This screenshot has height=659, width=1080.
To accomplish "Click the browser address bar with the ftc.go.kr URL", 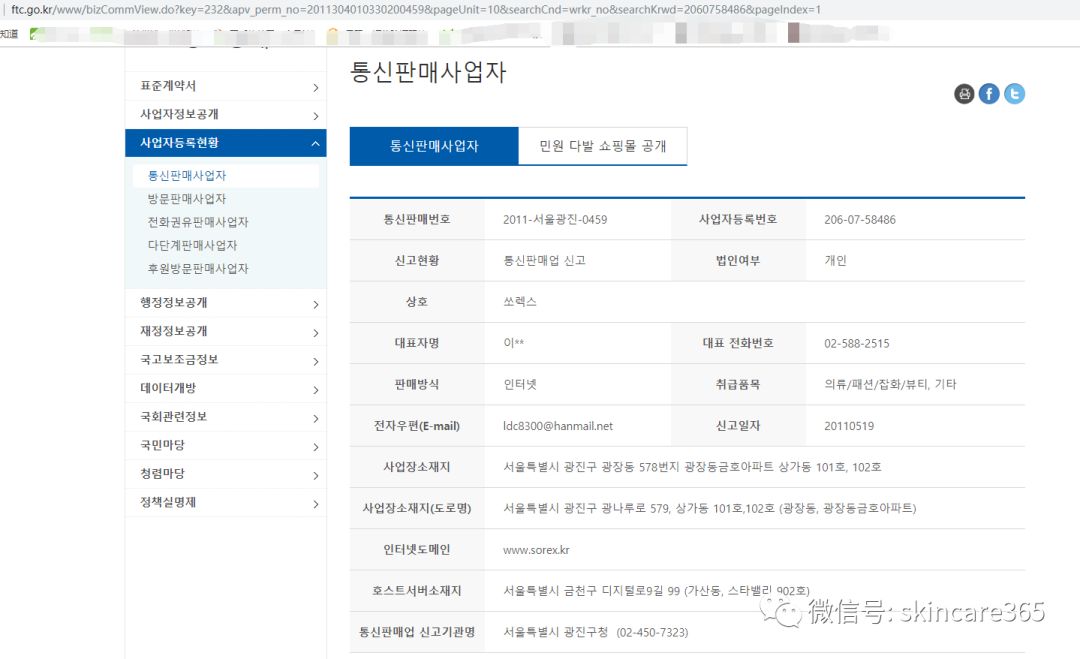I will pos(300,10).
